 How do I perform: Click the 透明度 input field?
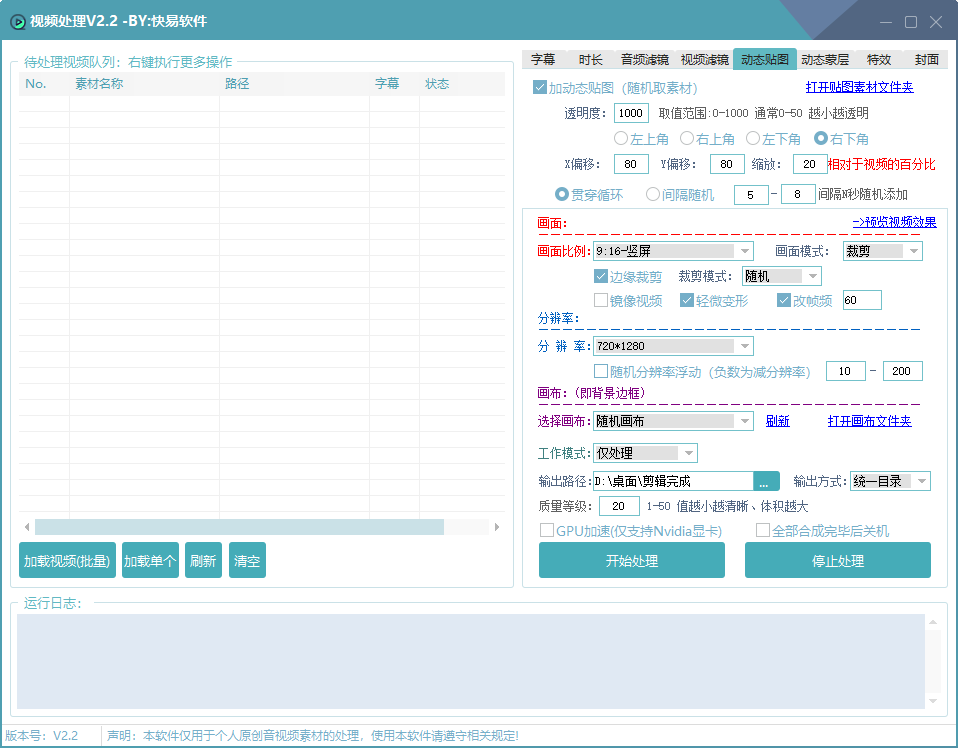coord(631,113)
